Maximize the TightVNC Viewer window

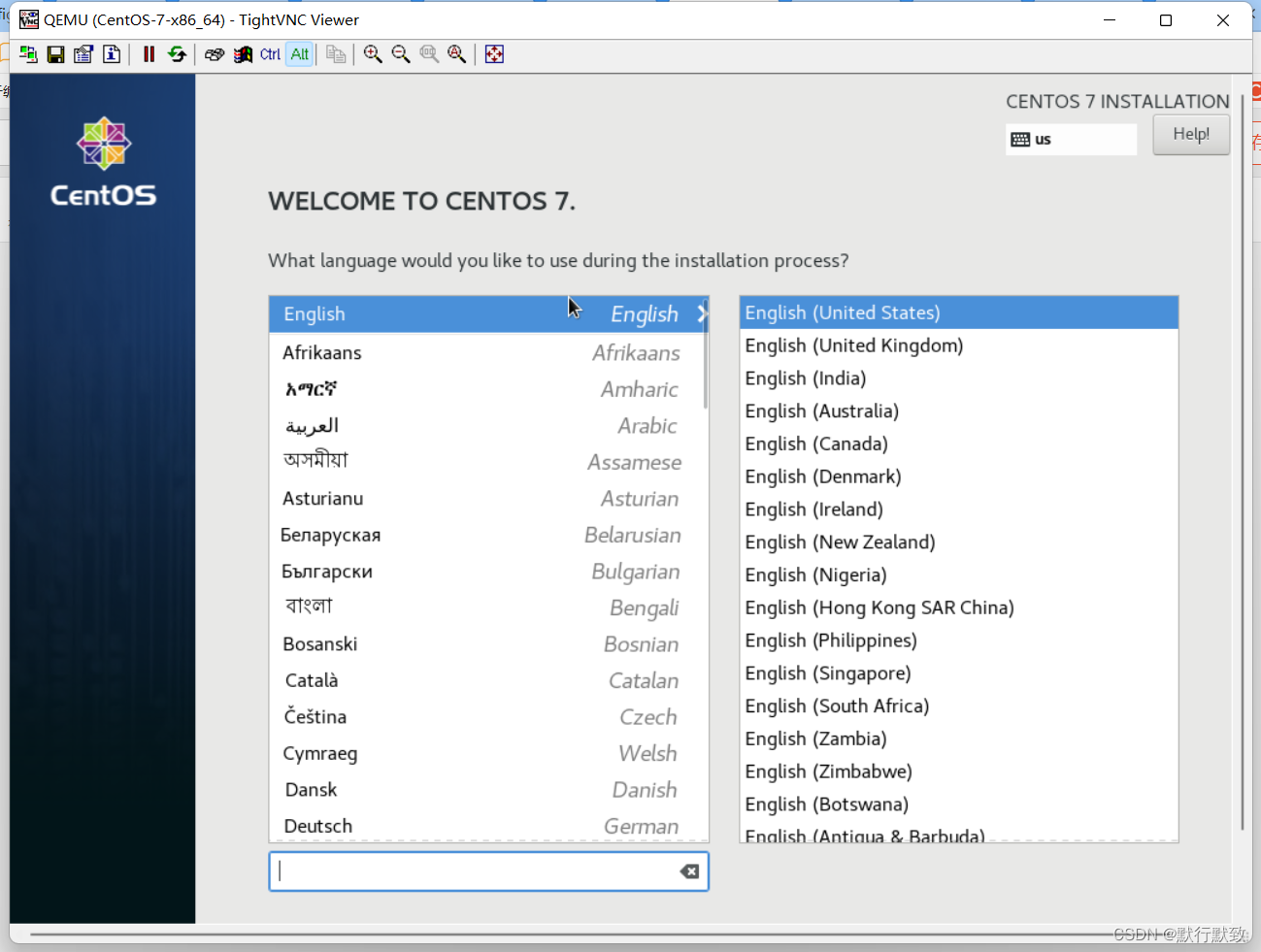(1166, 20)
